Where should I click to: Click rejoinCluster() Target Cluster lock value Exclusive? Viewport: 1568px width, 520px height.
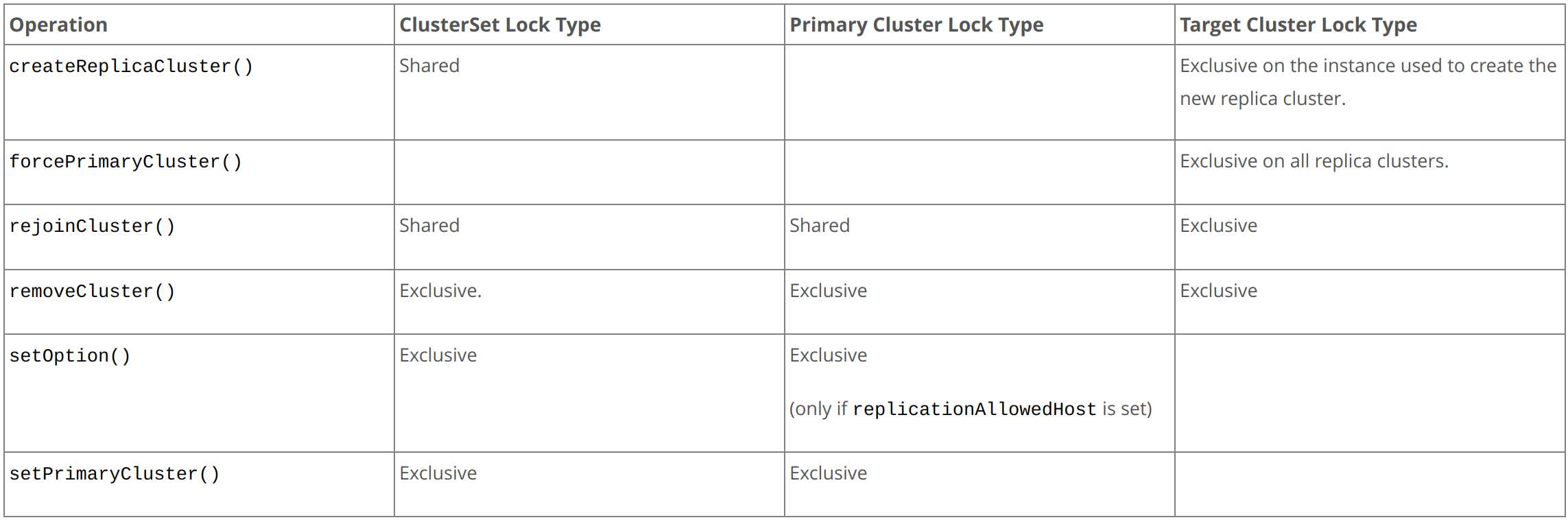click(1218, 226)
